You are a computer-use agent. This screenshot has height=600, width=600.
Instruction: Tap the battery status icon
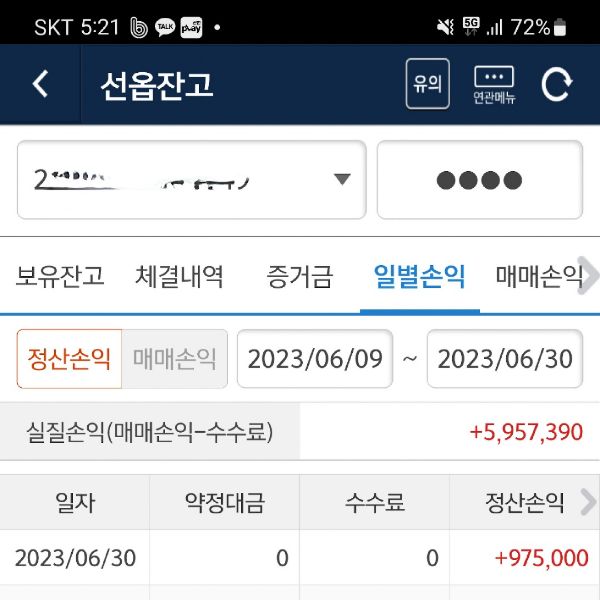[560, 27]
